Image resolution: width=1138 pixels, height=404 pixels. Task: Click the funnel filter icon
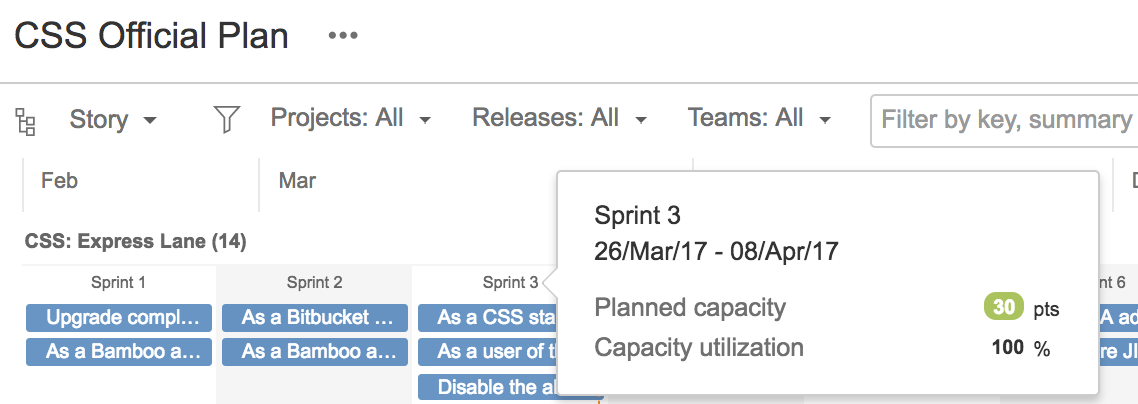(226, 119)
